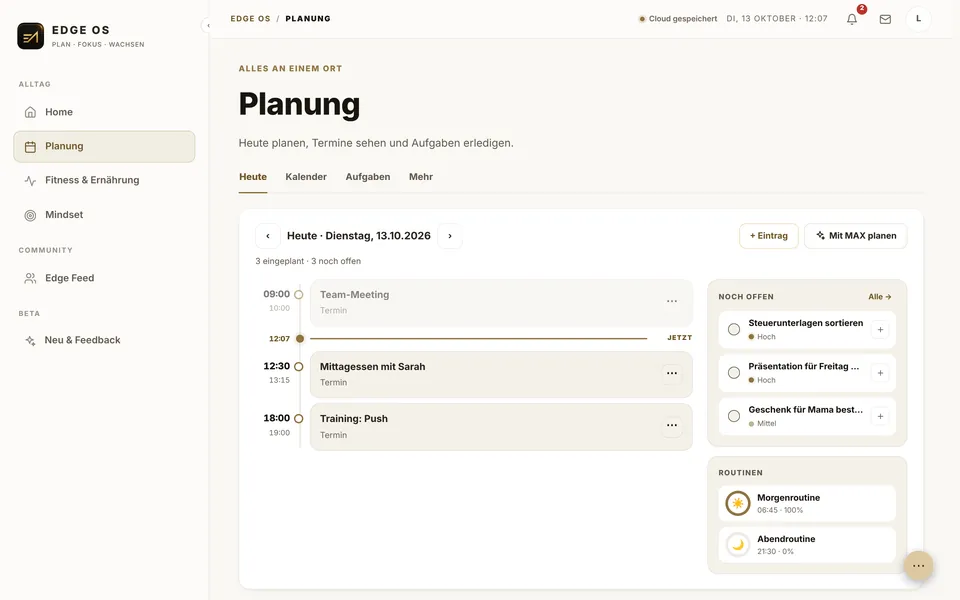Go to next day with right chevron
This screenshot has width=960, height=600.
click(450, 236)
